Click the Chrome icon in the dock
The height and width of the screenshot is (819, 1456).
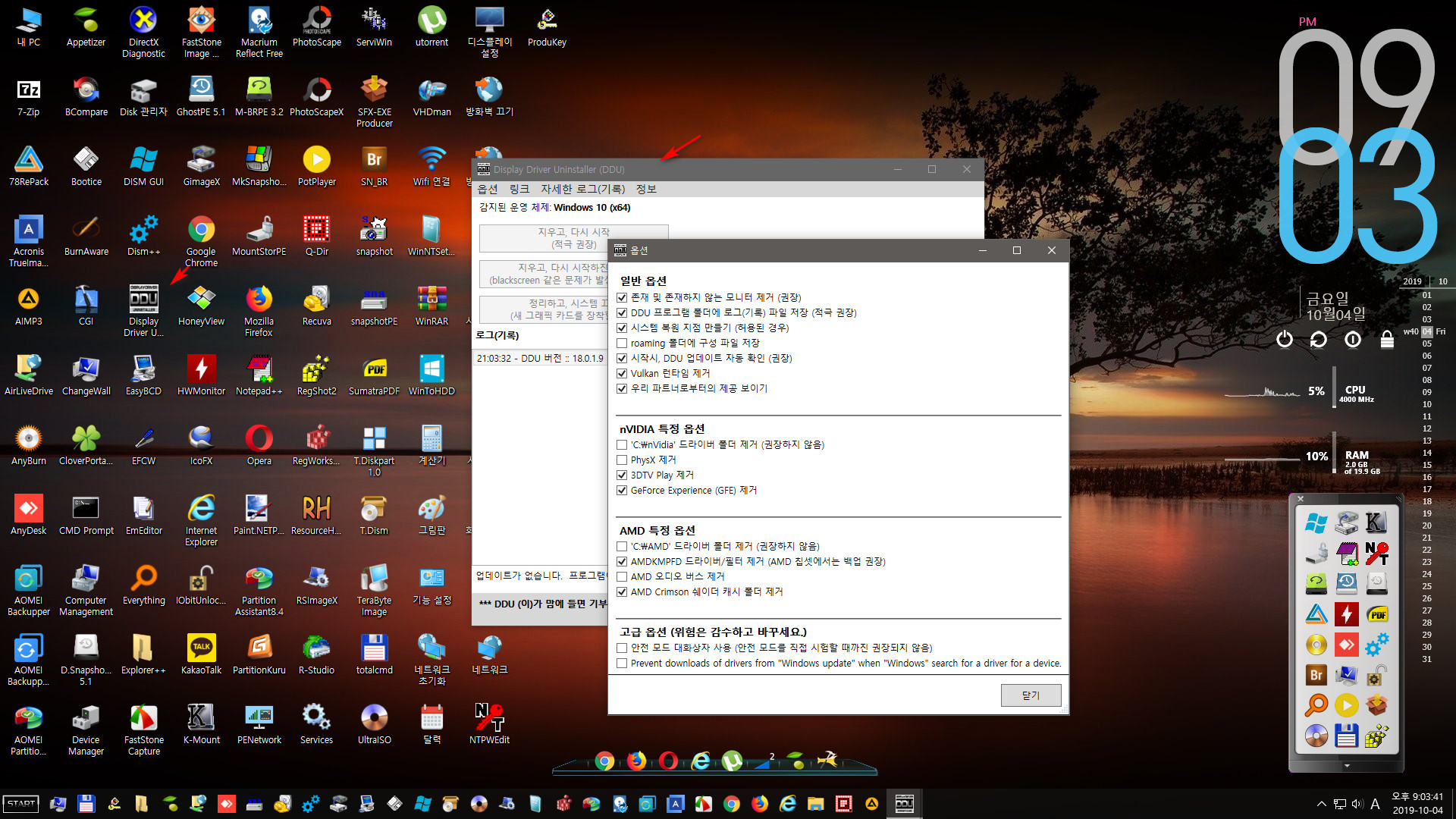[604, 761]
